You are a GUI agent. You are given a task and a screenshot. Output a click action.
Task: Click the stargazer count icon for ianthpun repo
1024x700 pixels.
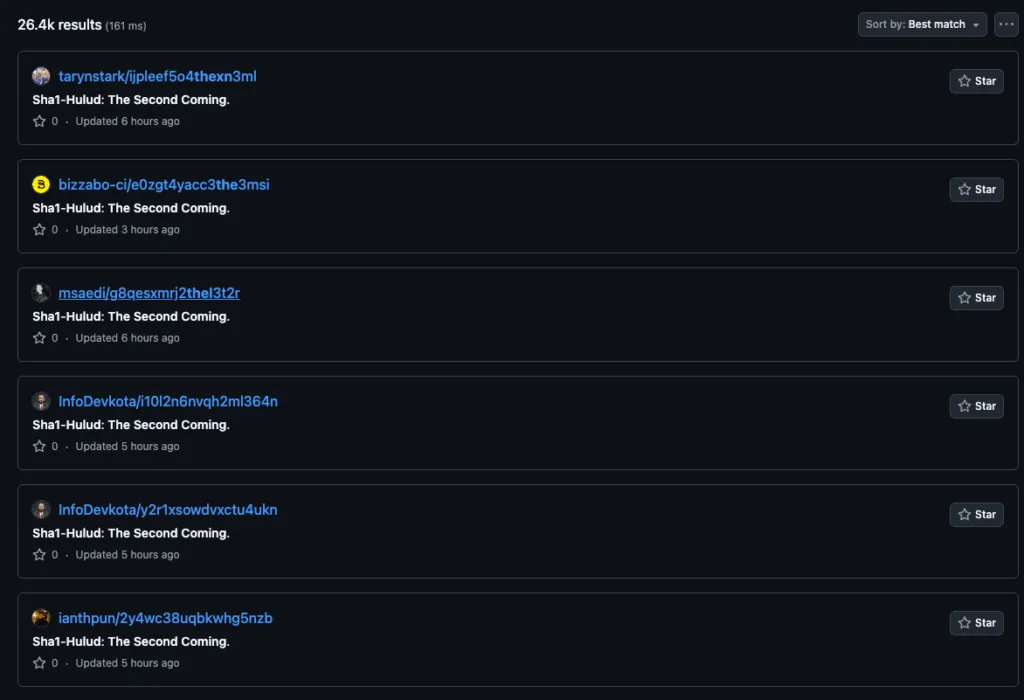click(x=40, y=663)
